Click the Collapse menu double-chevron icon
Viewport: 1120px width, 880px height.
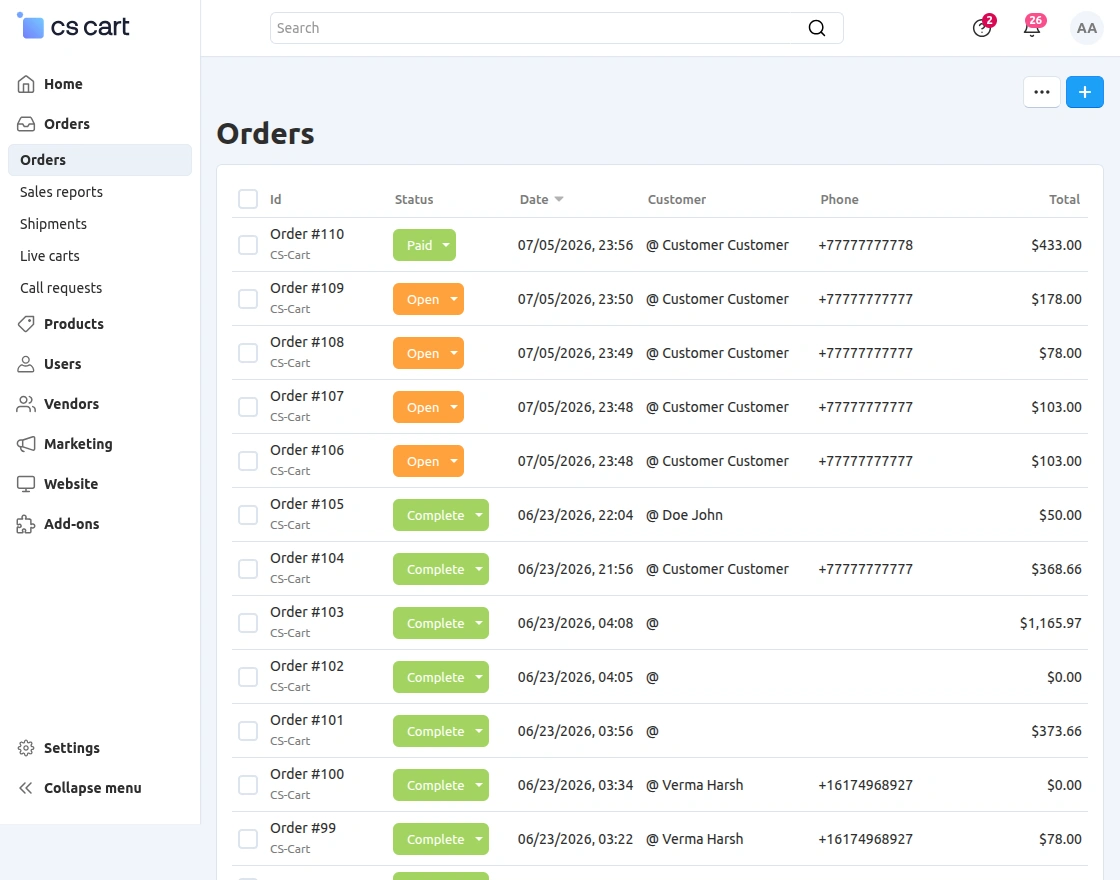pyautogui.click(x=26, y=788)
